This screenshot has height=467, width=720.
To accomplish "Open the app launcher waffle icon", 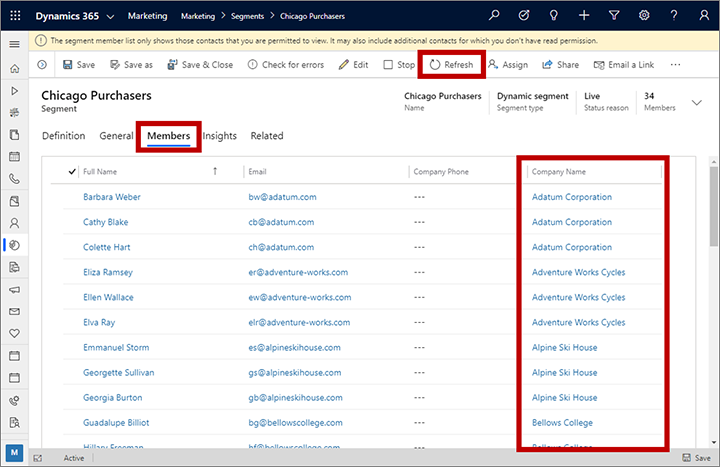I will point(15,16).
